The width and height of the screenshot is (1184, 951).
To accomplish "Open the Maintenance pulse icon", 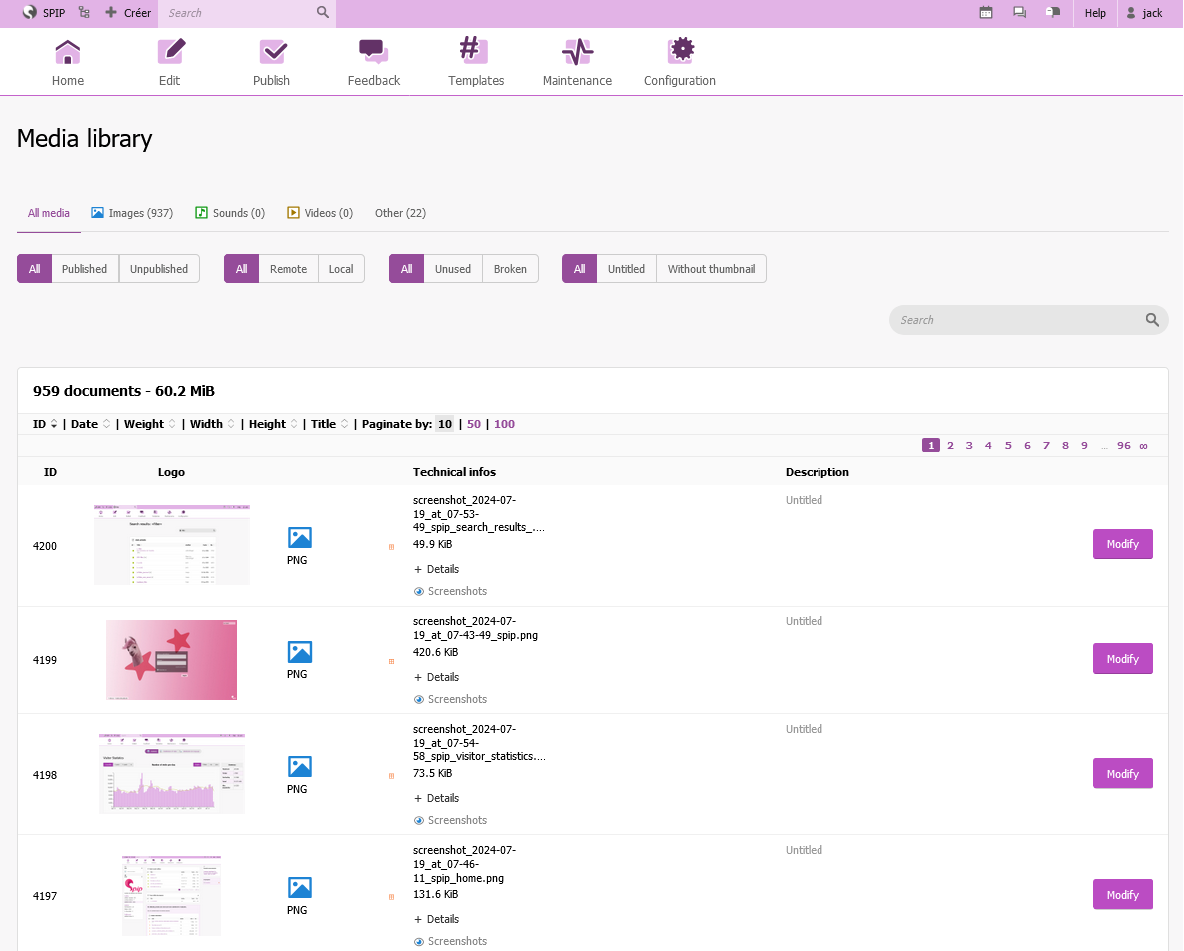I will 577,52.
